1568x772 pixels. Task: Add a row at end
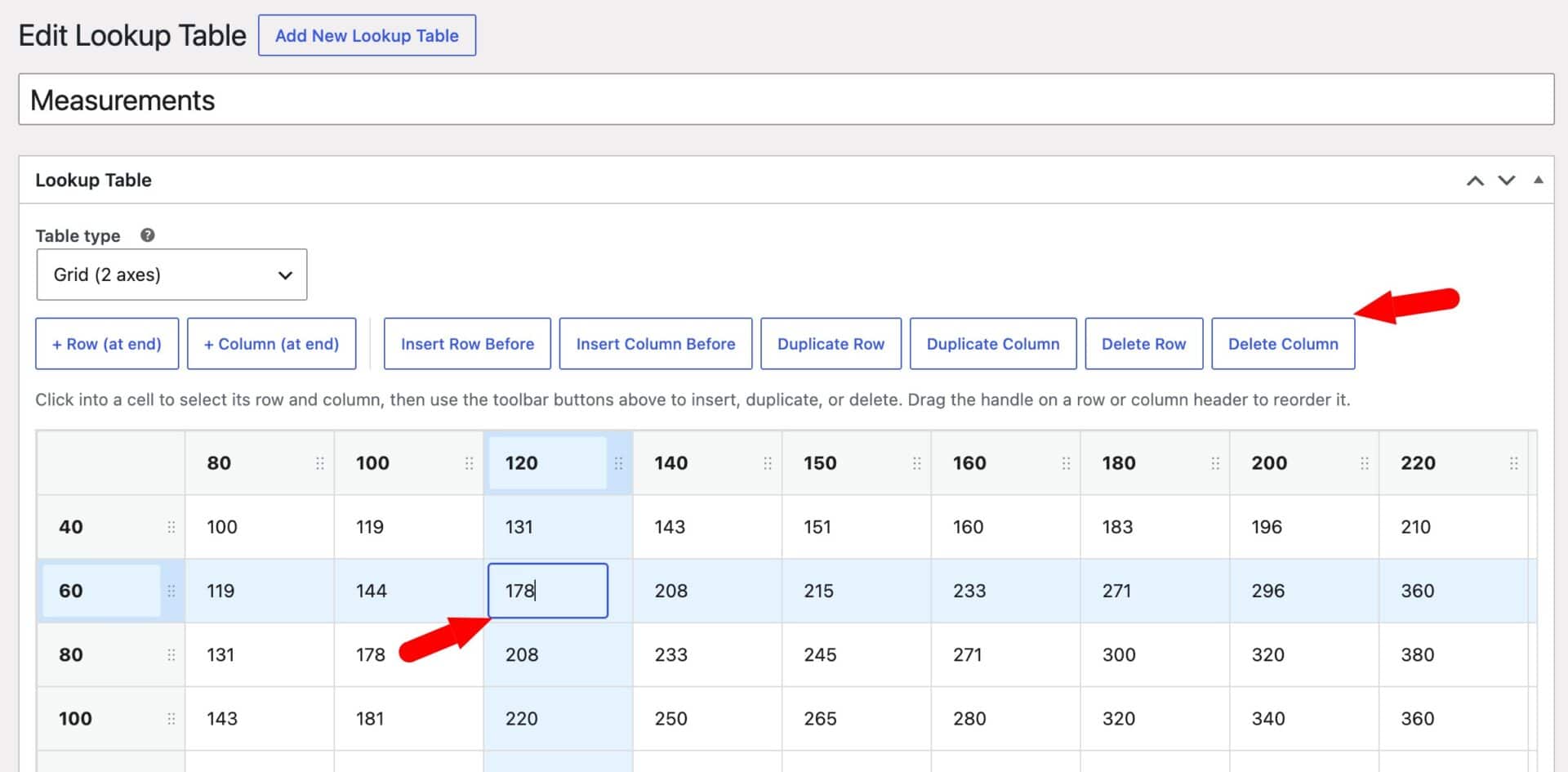107,344
